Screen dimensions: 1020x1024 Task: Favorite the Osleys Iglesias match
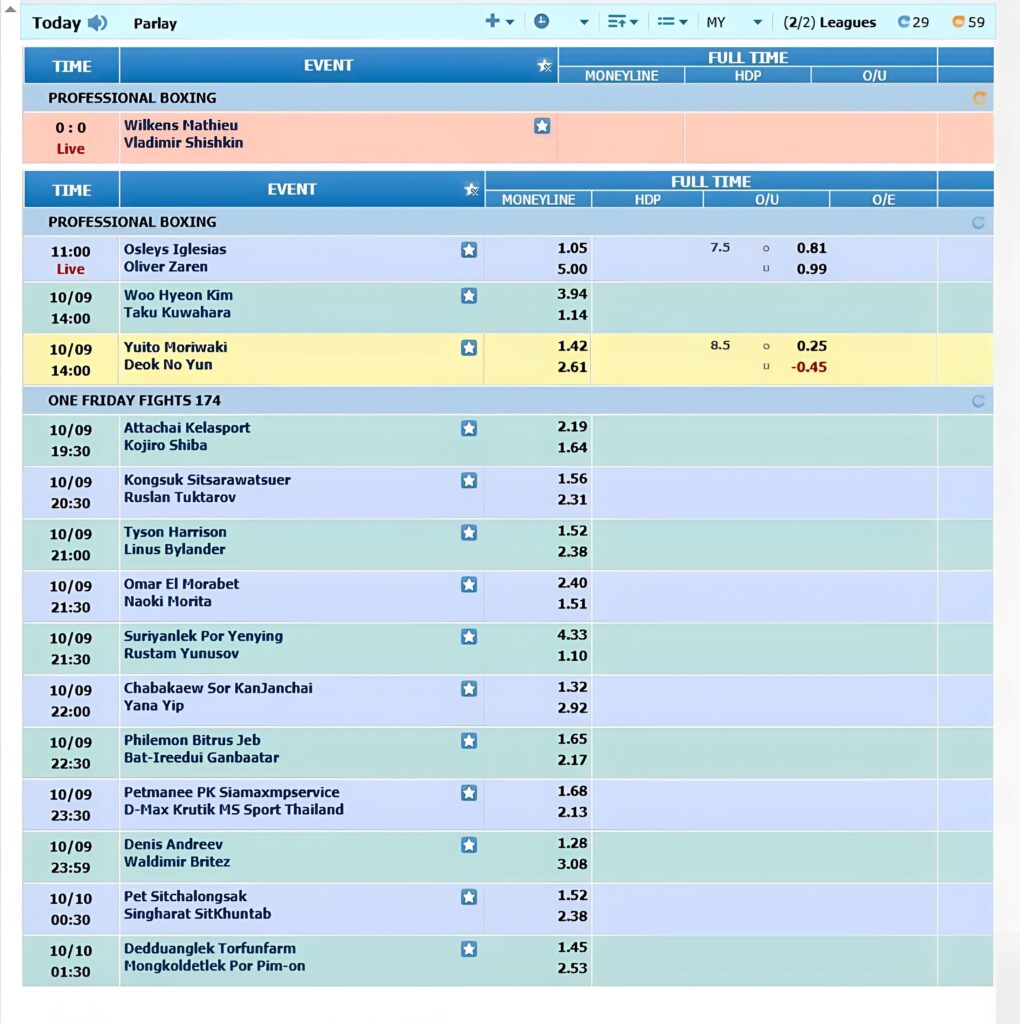pos(468,250)
